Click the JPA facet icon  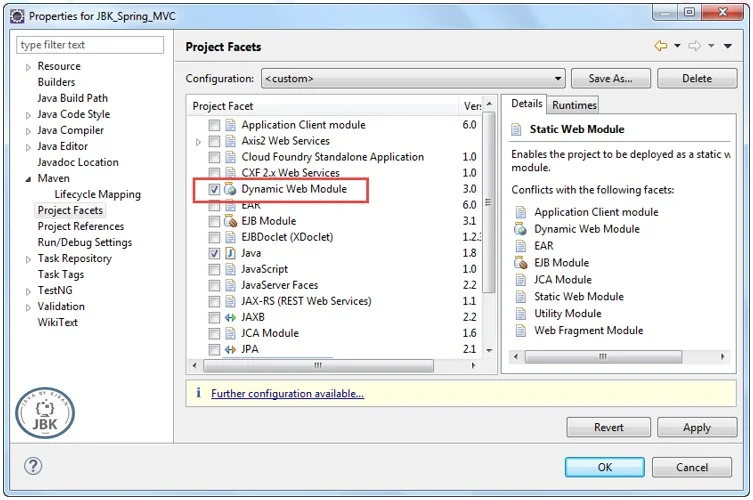[231, 349]
